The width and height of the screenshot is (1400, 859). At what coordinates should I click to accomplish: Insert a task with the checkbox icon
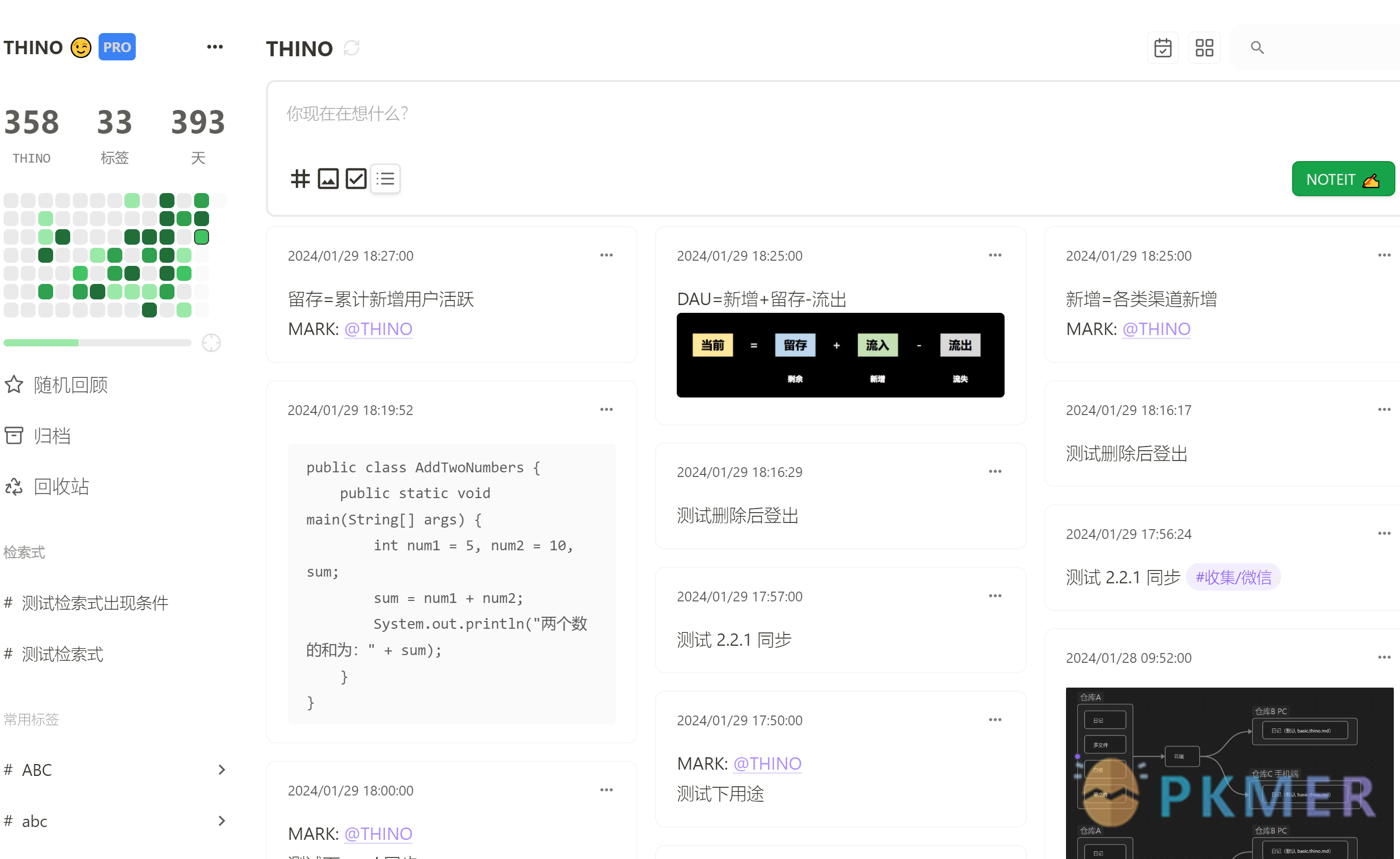tap(356, 179)
